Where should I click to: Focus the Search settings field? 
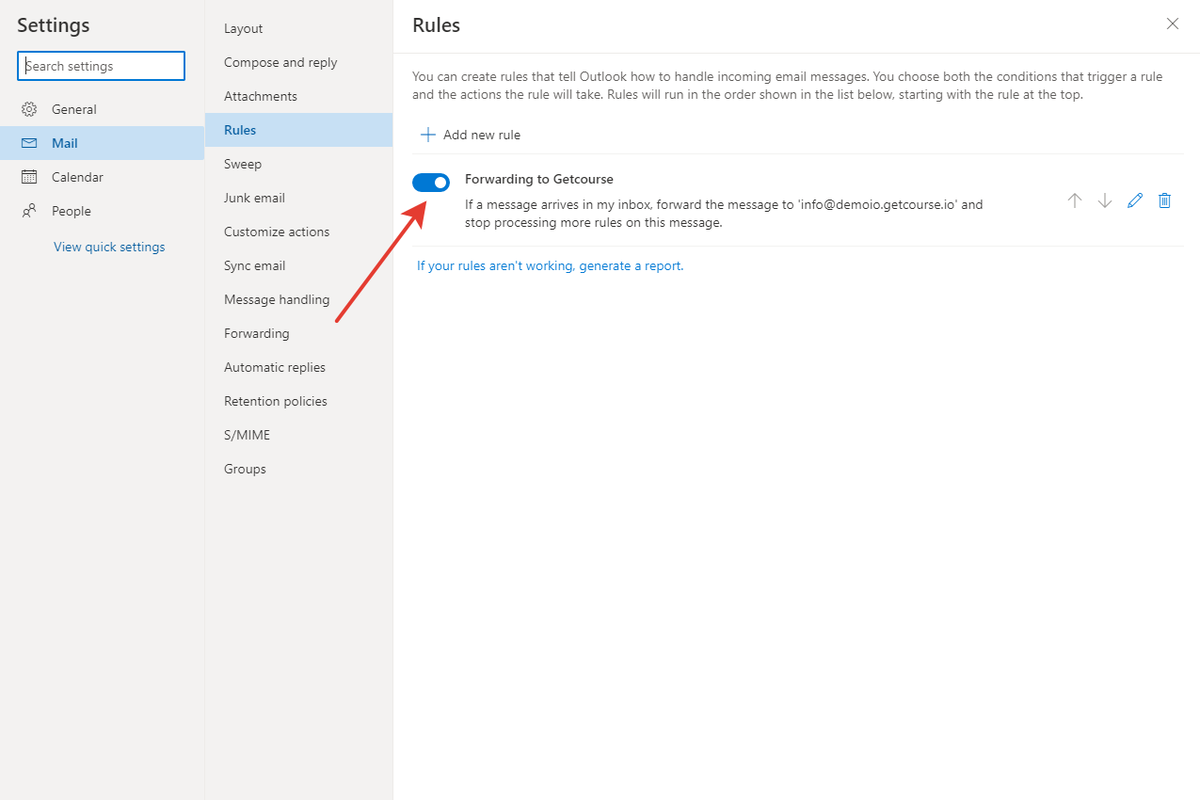101,66
